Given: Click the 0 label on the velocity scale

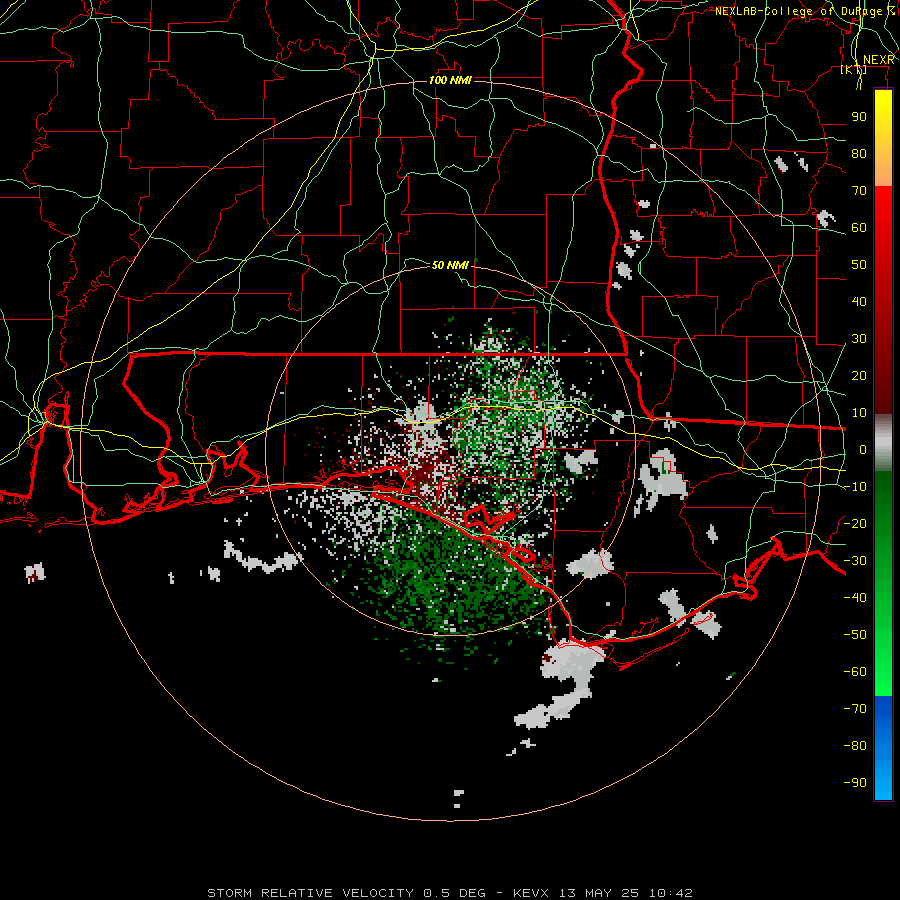Looking at the screenshot, I should coord(863,450).
